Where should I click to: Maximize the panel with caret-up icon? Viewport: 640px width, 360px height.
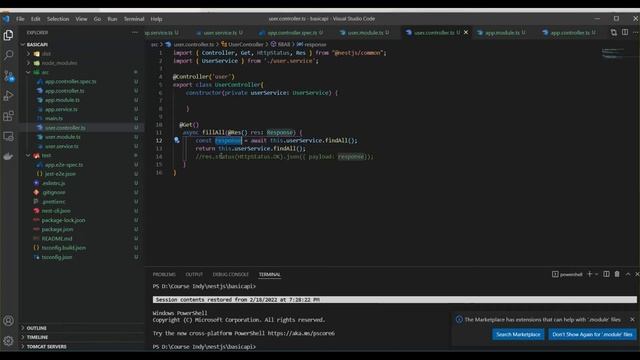pos(628,274)
